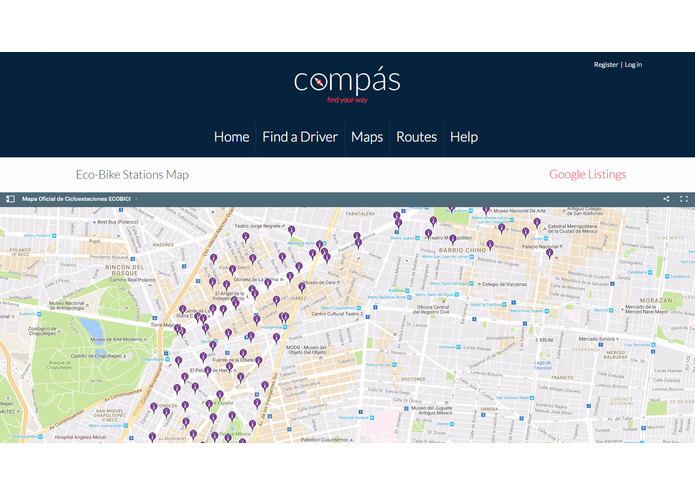Viewport: 695px width, 494px height.
Task: Click the Metro Juárez station icon
Action: [x=417, y=238]
